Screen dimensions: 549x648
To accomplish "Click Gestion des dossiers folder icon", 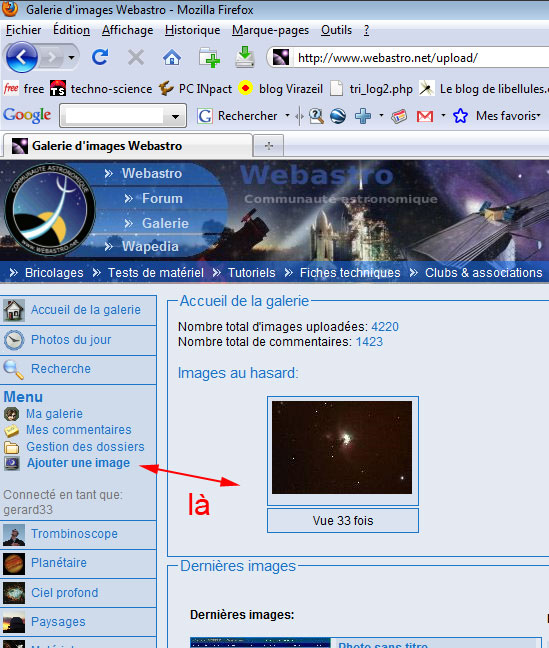I will point(12,447).
